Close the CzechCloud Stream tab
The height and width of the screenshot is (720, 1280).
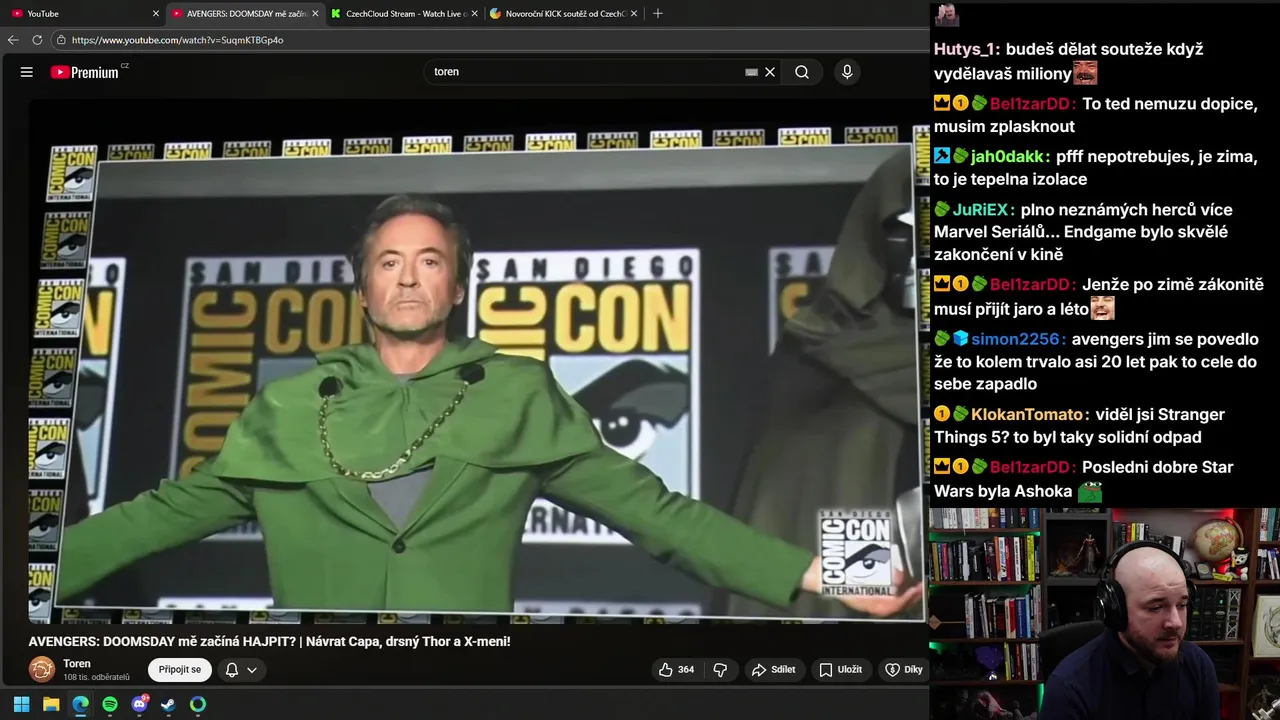[475, 14]
